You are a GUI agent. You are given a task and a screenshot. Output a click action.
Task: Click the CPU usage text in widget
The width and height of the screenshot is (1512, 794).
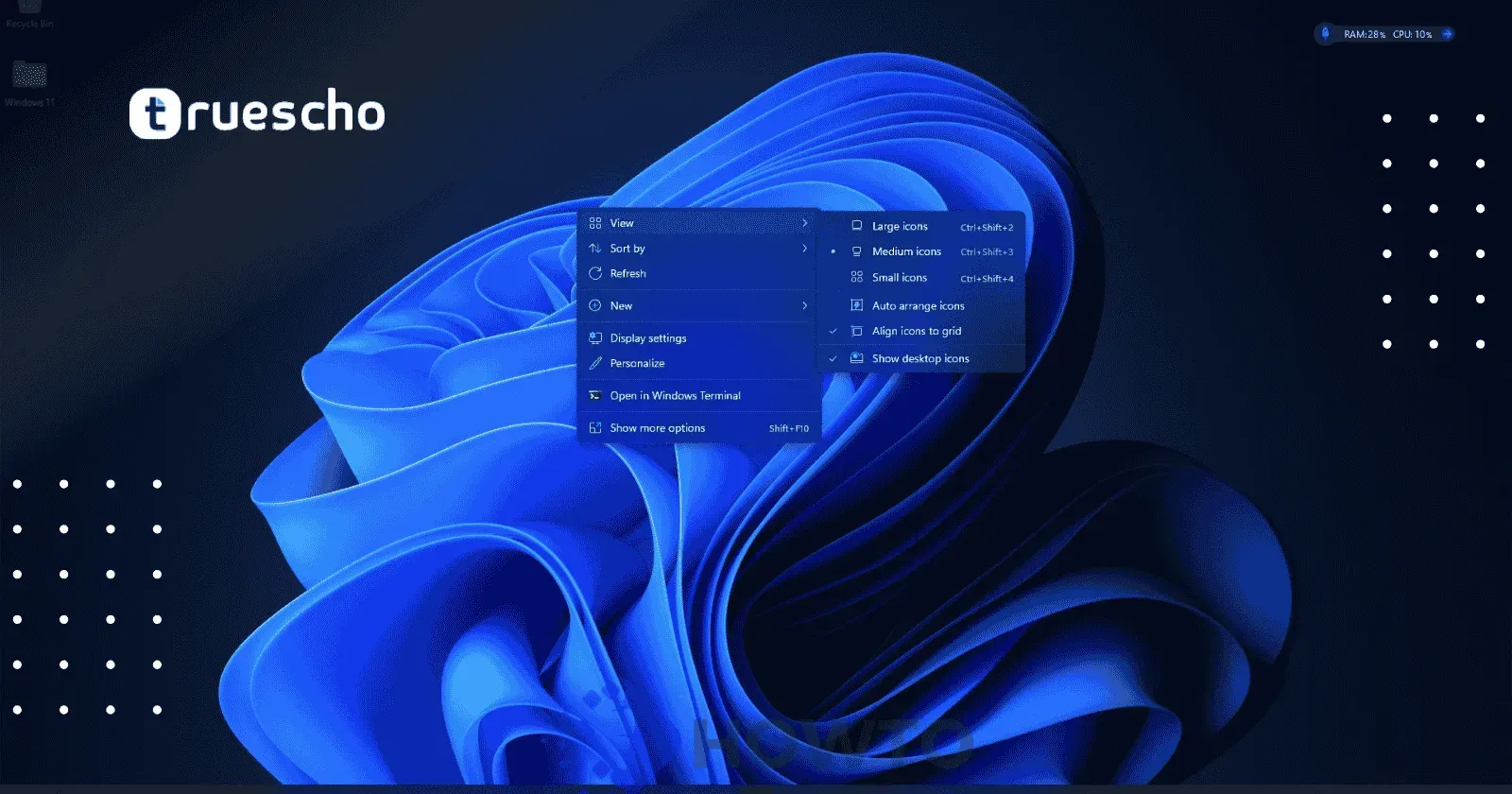tap(1412, 34)
